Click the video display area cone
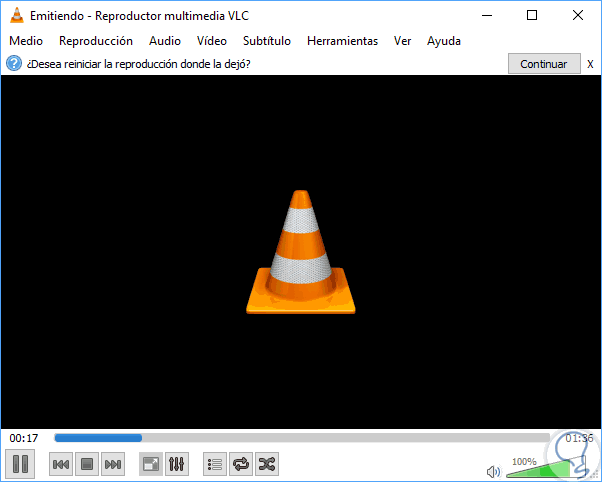Screen dimensions: 602x482 coord(301,252)
